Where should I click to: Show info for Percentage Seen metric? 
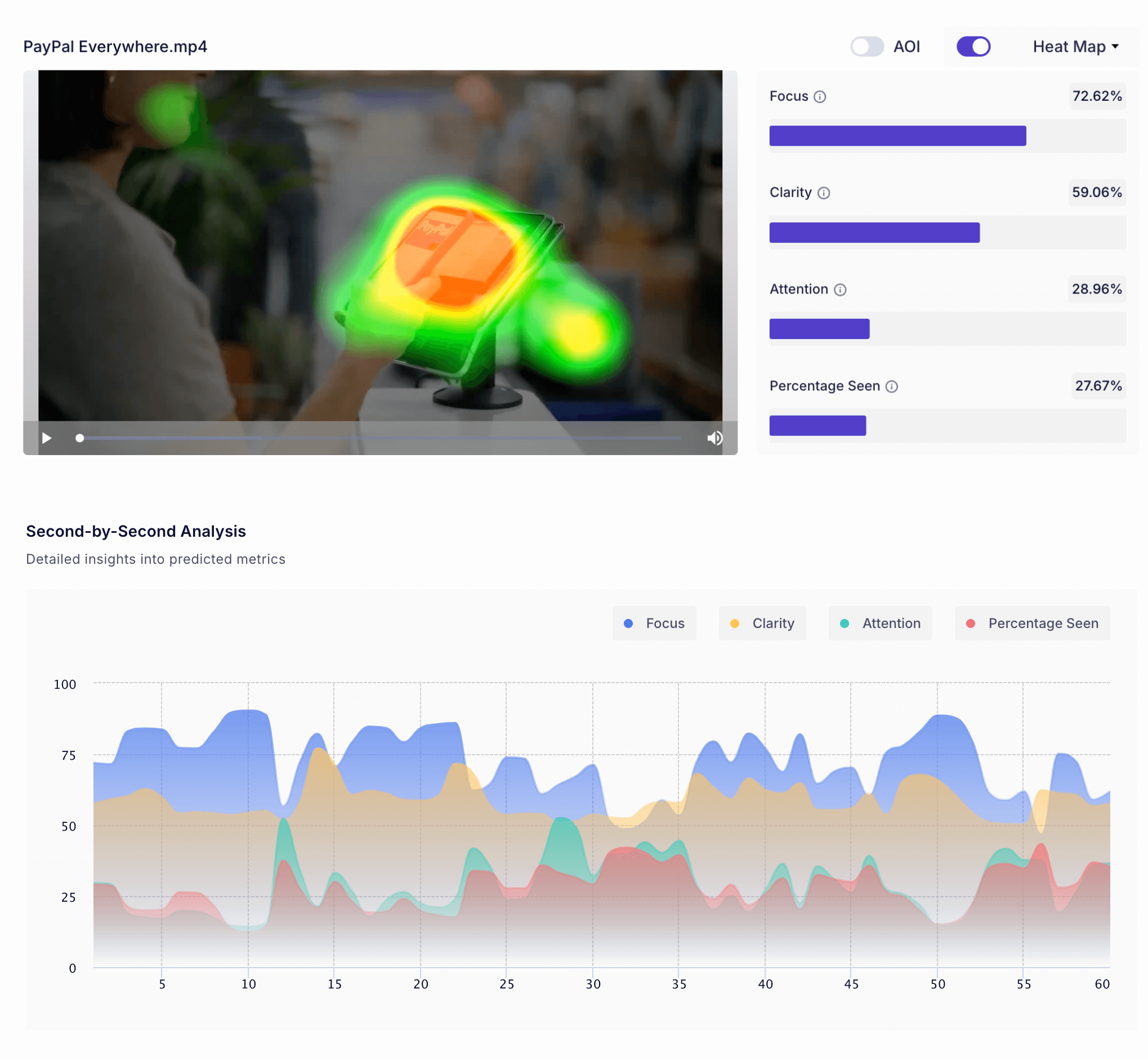tap(892, 387)
